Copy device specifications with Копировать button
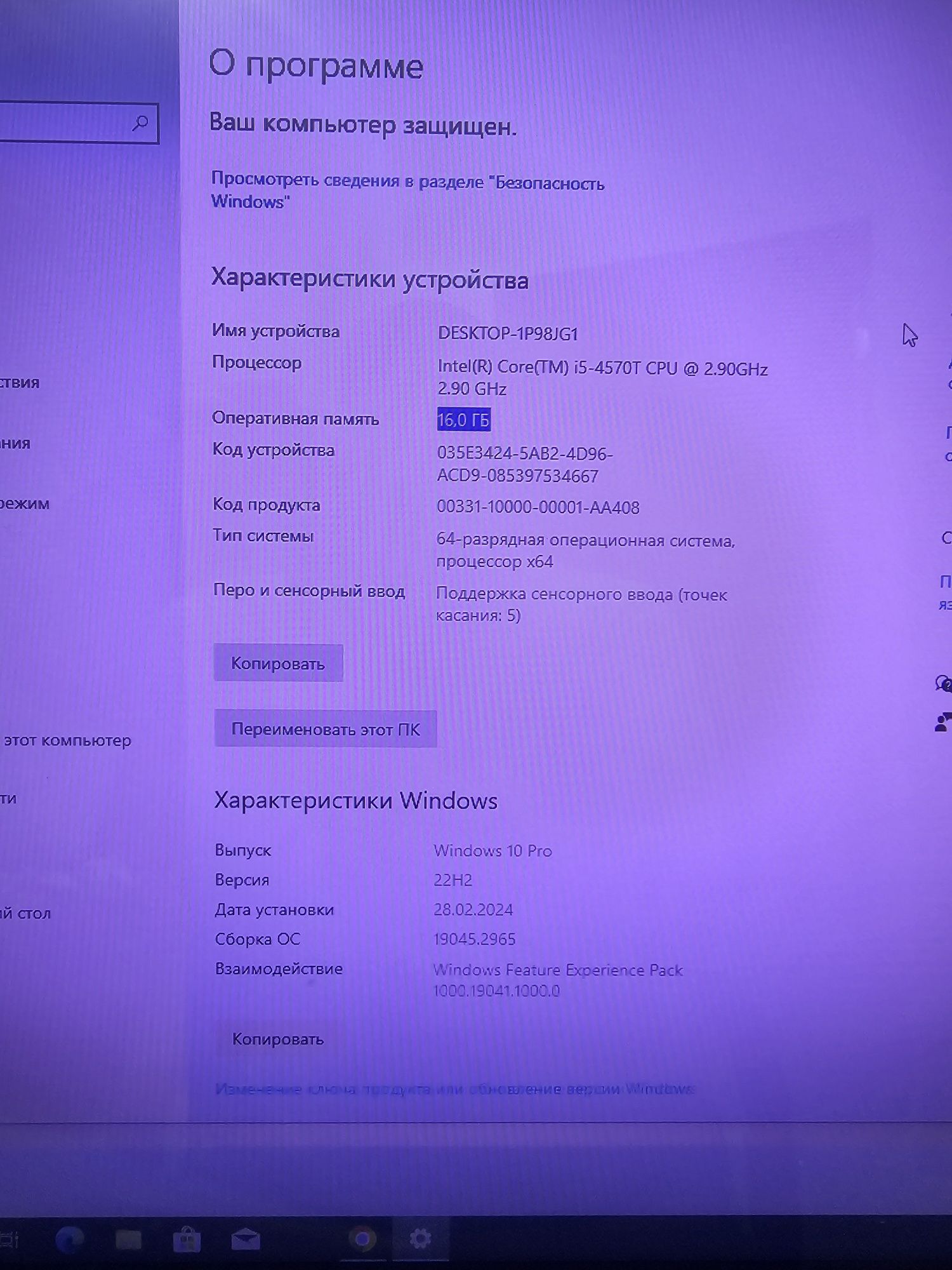The image size is (952, 1270). (x=278, y=663)
